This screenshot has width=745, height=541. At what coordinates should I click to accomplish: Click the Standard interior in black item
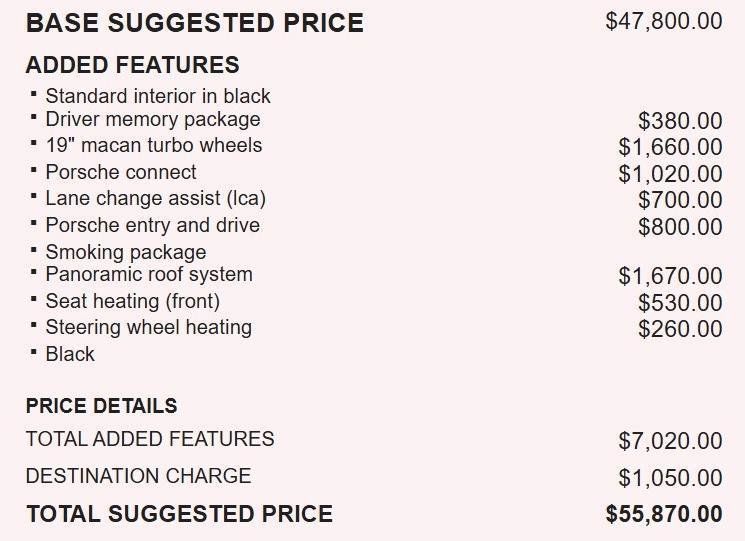pos(158,96)
